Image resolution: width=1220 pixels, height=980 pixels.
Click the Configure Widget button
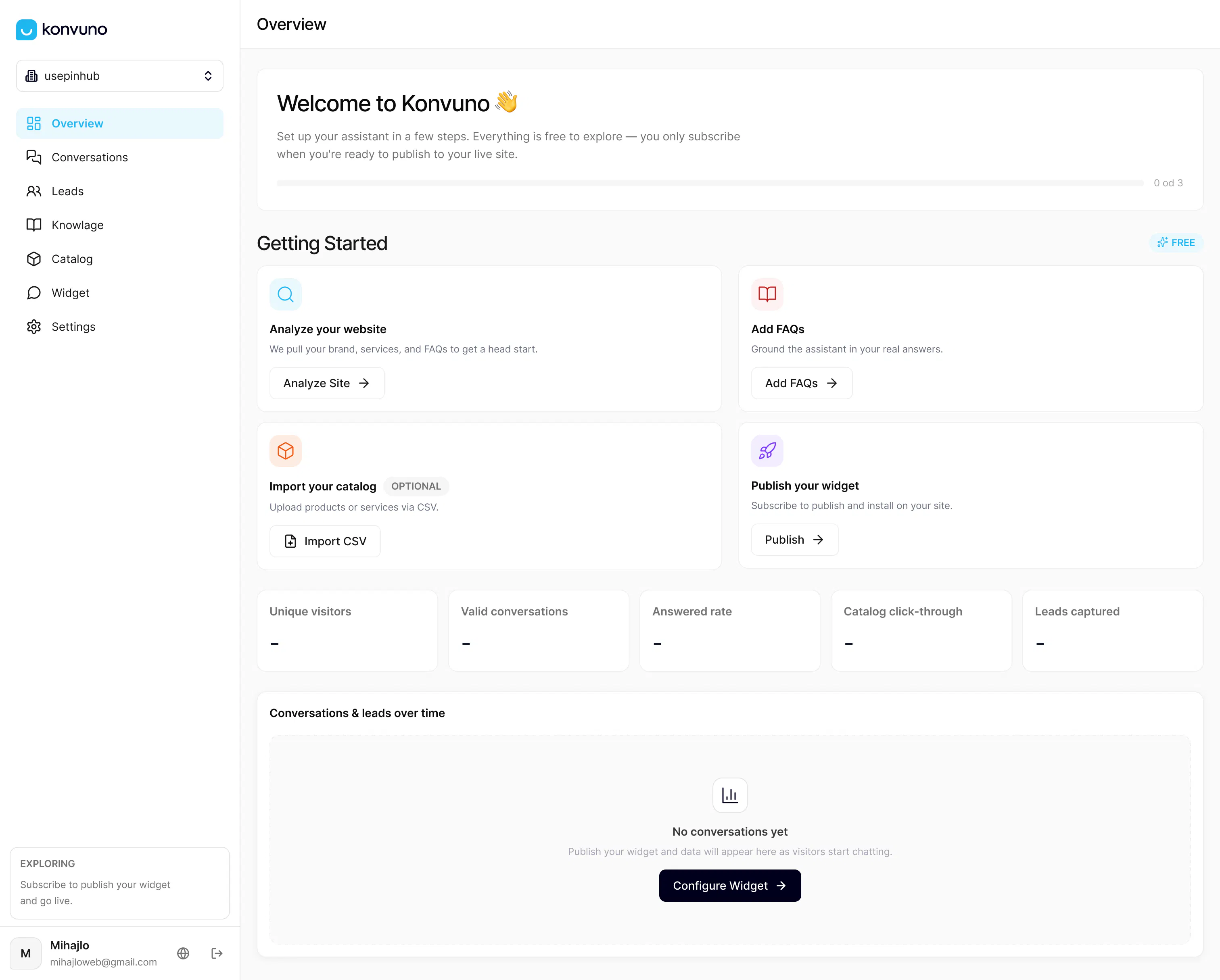[x=730, y=886]
